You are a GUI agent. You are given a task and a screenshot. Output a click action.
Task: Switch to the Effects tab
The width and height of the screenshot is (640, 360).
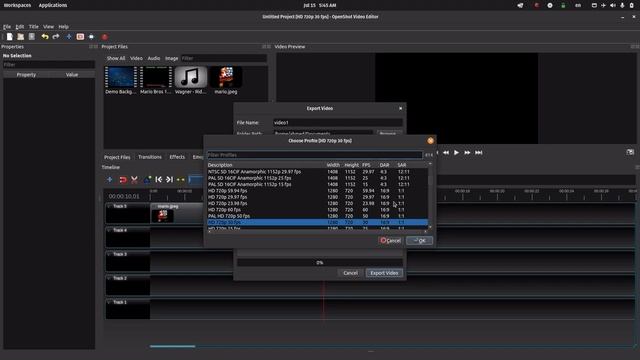[x=177, y=157]
